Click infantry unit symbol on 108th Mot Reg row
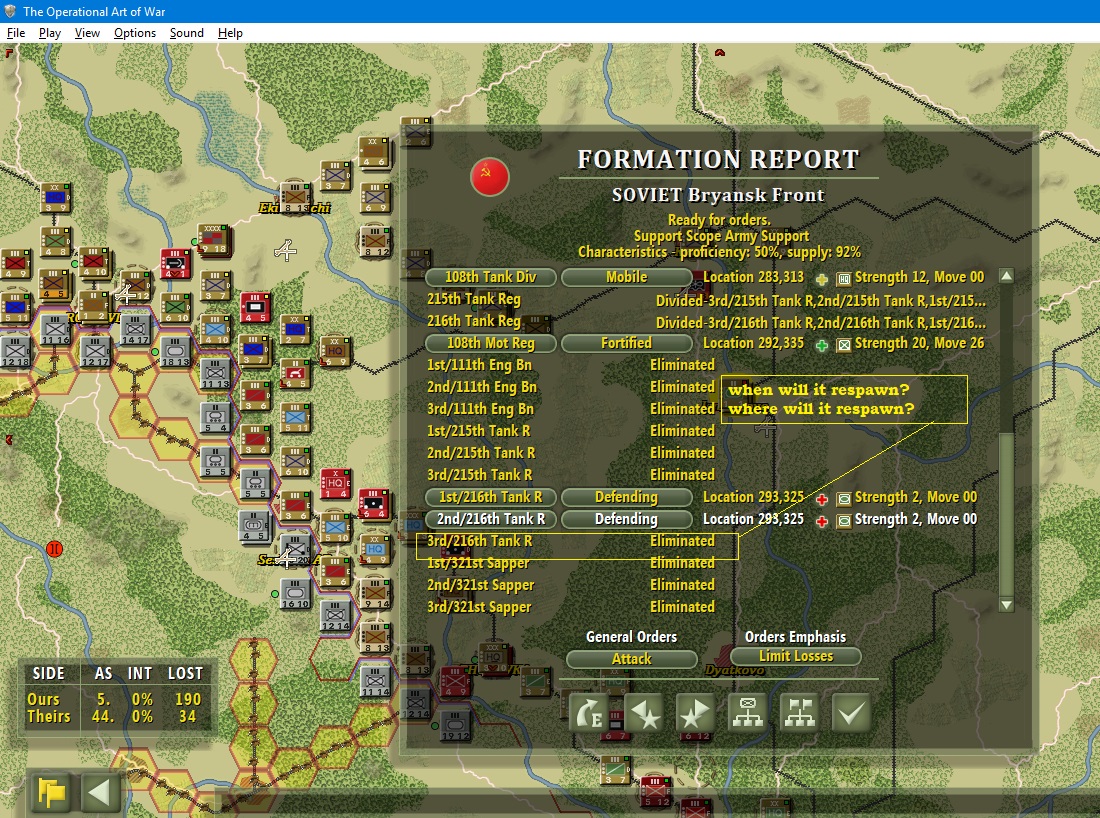This screenshot has width=1100, height=818. (x=844, y=345)
